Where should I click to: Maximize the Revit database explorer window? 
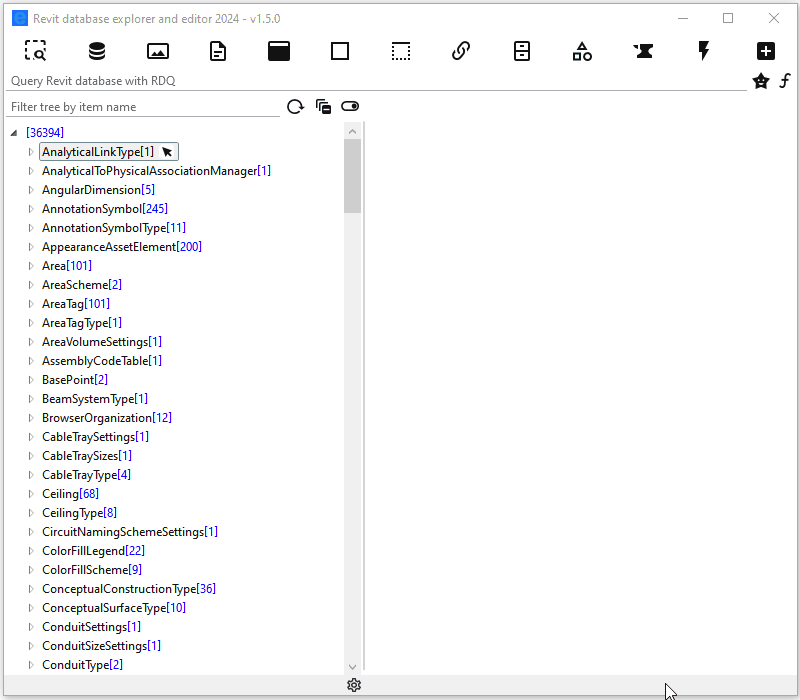[x=728, y=18]
